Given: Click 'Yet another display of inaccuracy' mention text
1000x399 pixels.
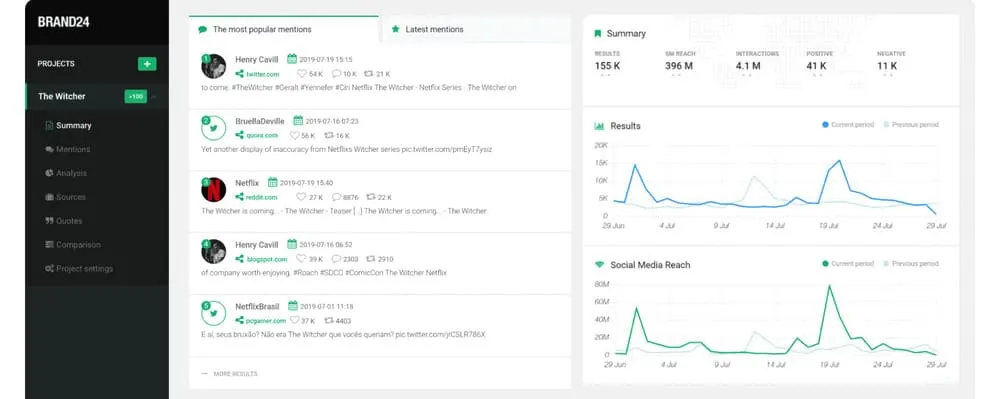Looking at the screenshot, I should point(346,149).
